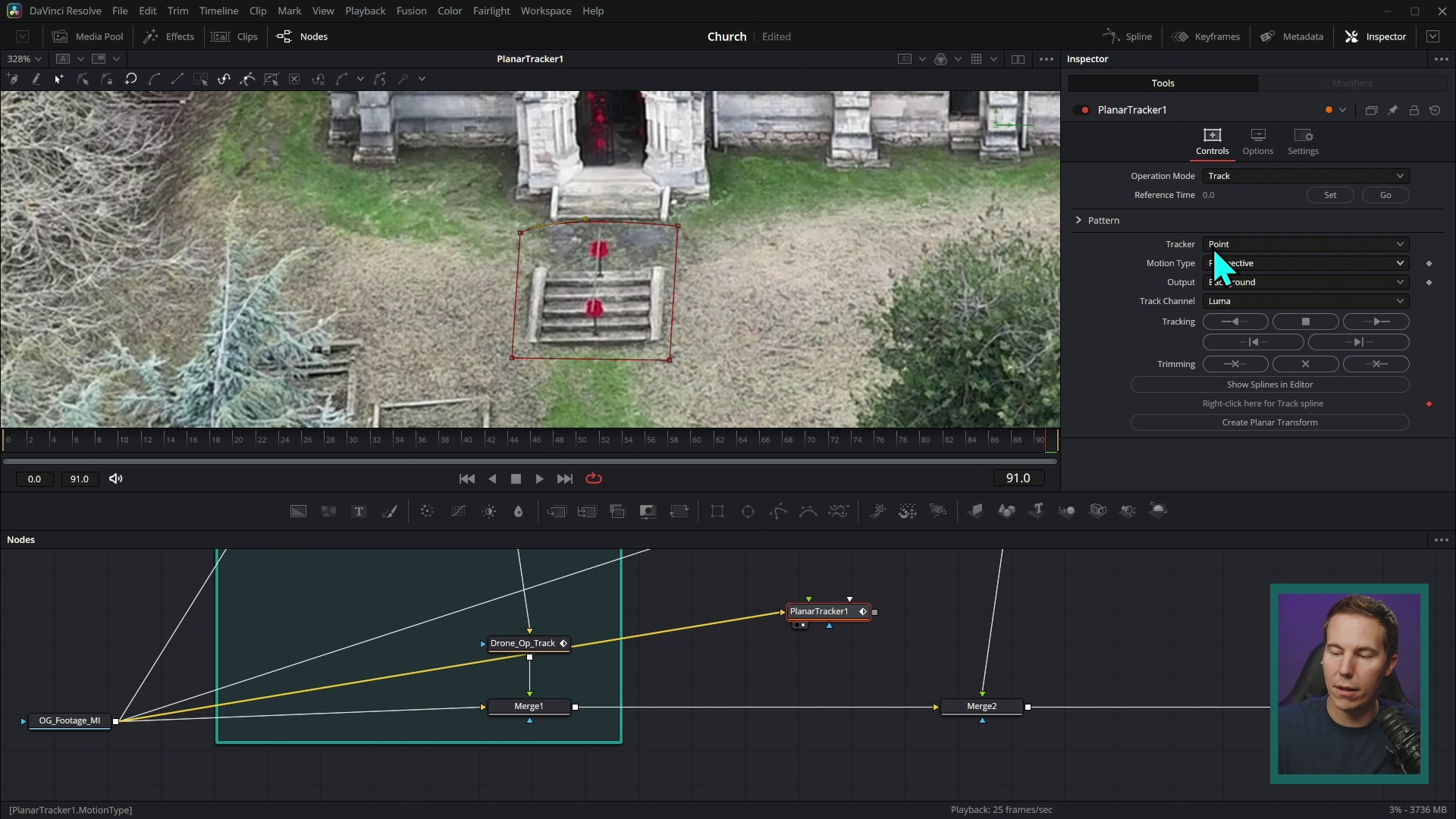The height and width of the screenshot is (819, 1456).
Task: Open the Tracker type dropdown
Action: 1306,244
